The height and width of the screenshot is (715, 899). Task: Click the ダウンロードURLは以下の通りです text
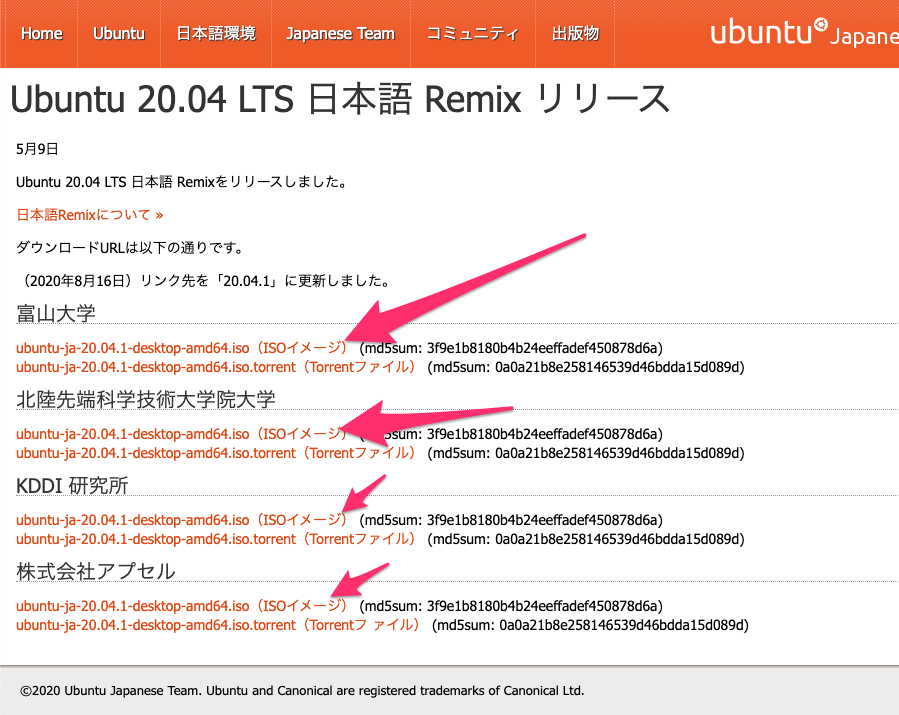pyautogui.click(x=131, y=248)
